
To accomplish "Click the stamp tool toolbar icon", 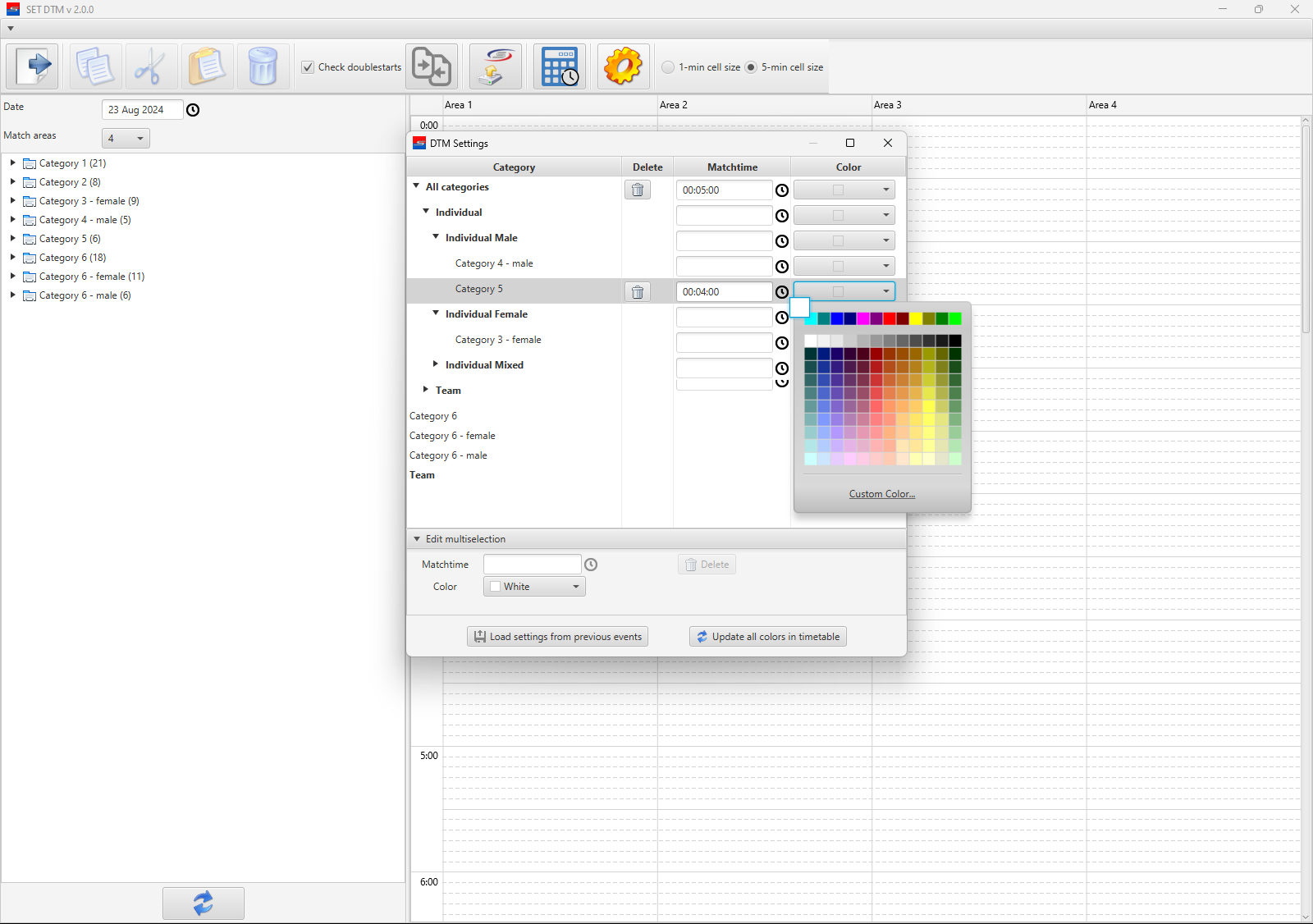I will (x=496, y=66).
